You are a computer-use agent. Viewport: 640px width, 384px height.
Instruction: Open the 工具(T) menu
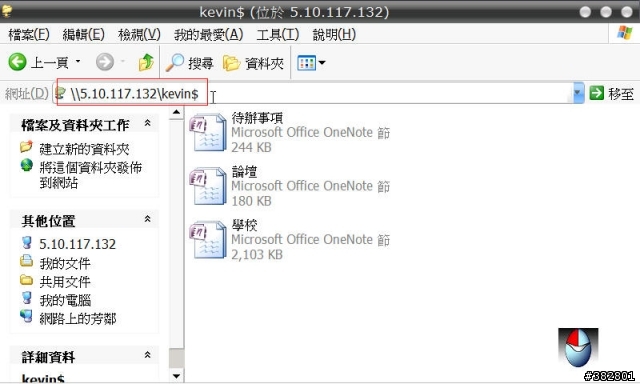(278, 34)
